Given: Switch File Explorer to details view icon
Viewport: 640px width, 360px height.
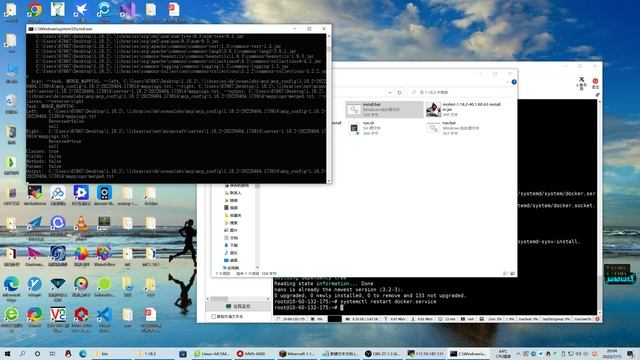Looking at the screenshot, I should (x=505, y=273).
